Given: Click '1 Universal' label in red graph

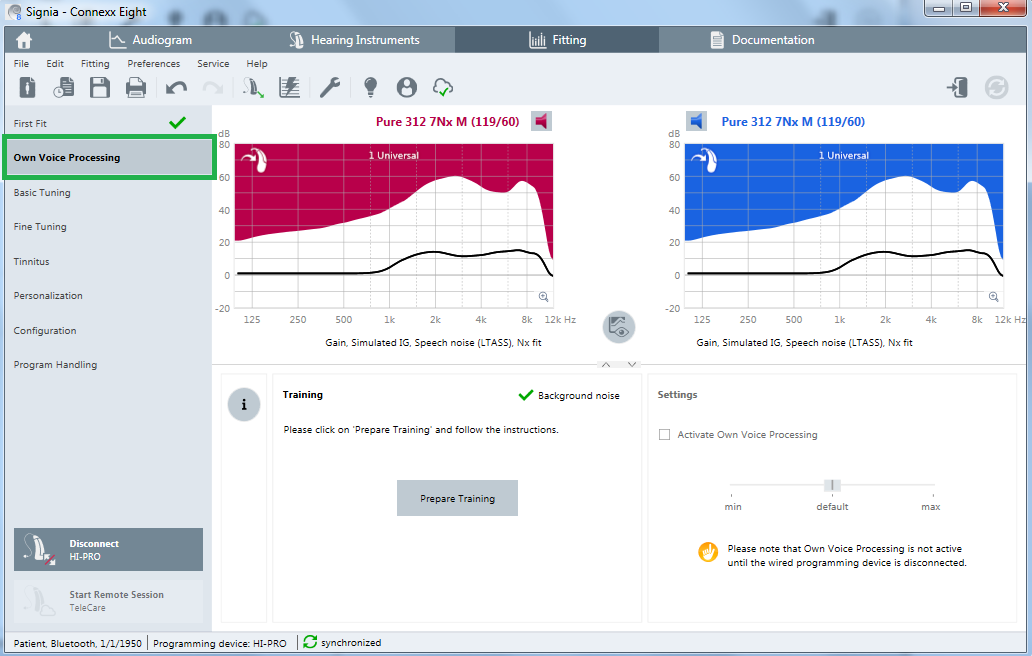Looking at the screenshot, I should click(394, 155).
